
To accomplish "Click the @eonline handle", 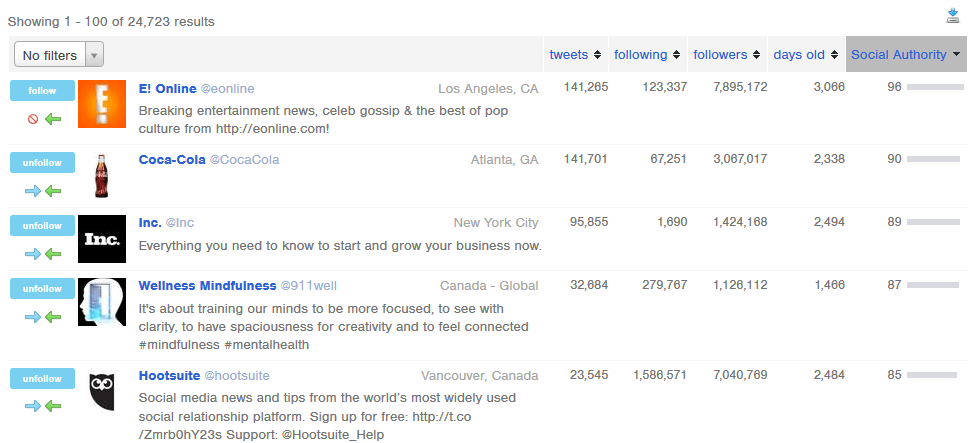I will click(227, 89).
